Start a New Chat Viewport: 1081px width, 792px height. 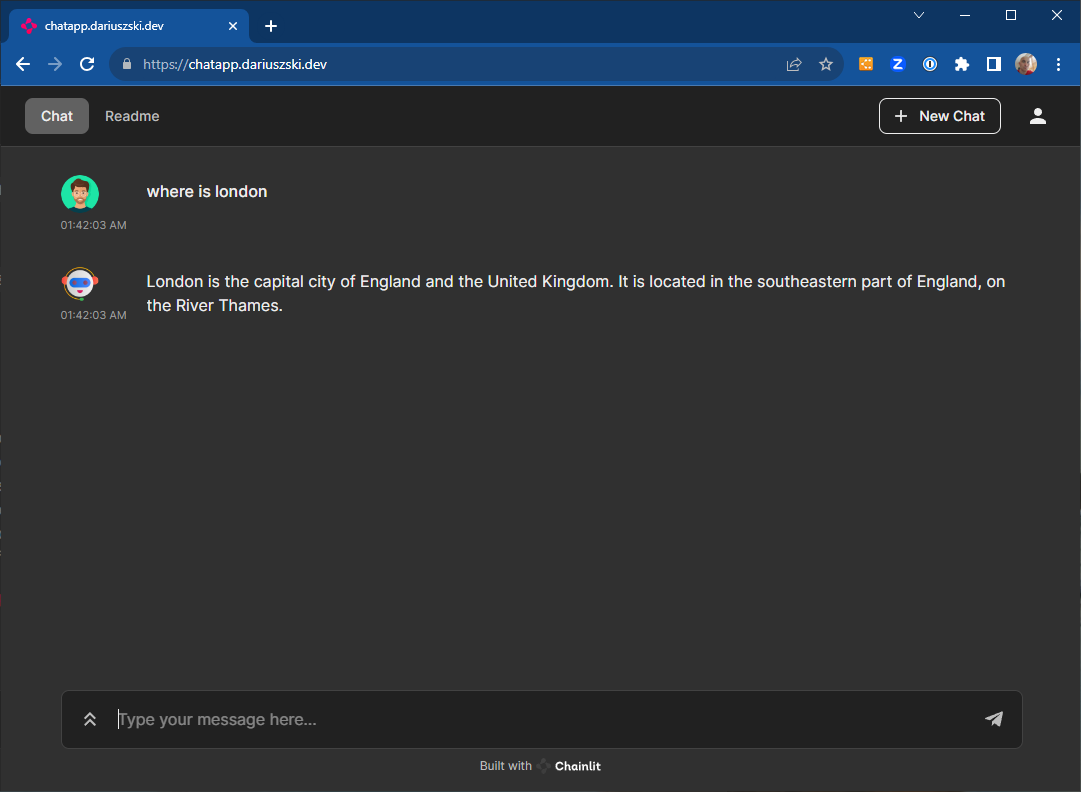(x=939, y=116)
